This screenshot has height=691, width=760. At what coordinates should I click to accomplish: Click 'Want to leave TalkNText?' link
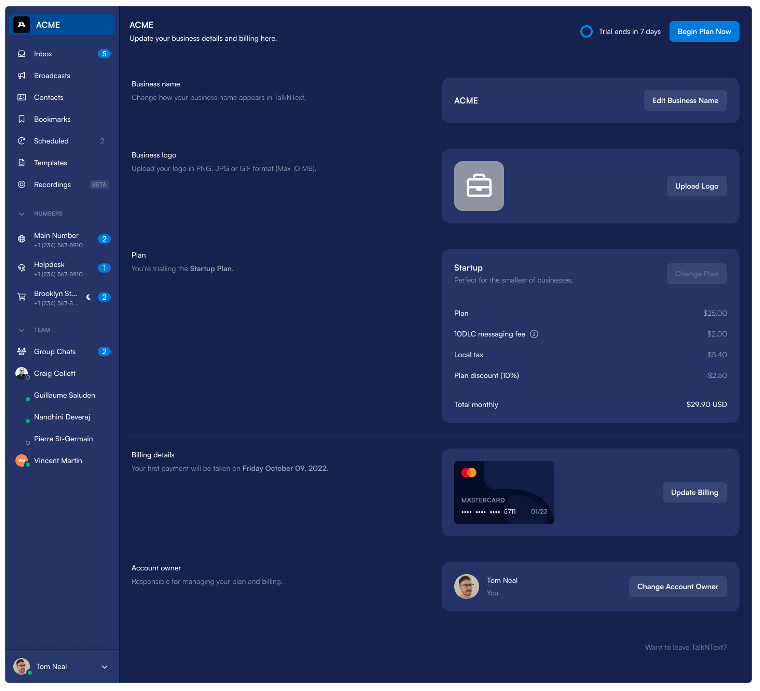pos(686,648)
